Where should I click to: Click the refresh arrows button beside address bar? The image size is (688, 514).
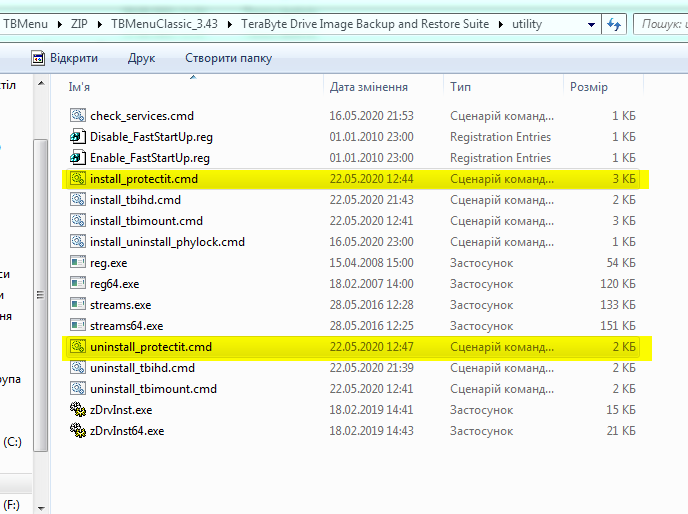point(613,24)
